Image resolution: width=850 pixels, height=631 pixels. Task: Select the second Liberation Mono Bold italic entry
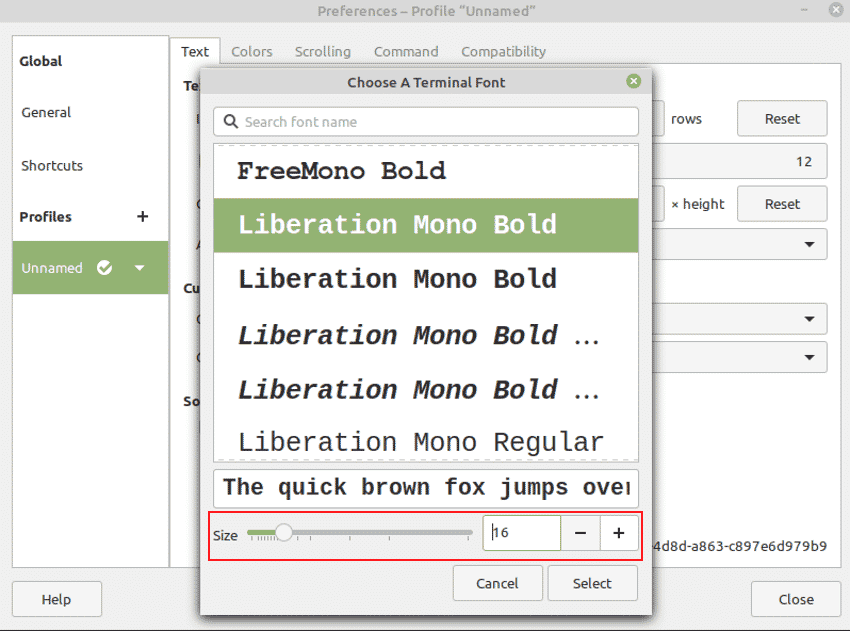pos(426,389)
